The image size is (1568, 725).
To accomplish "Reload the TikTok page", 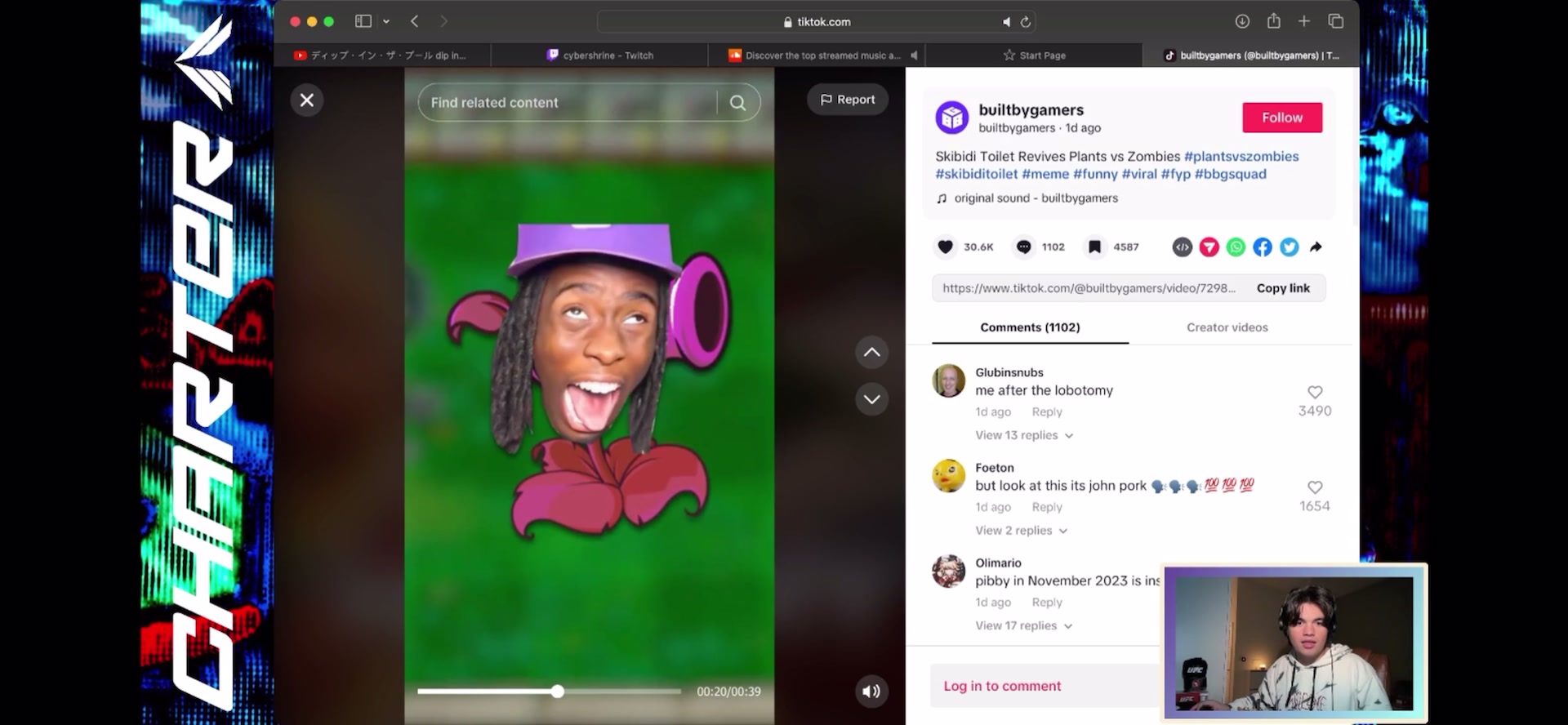I will tap(1026, 22).
